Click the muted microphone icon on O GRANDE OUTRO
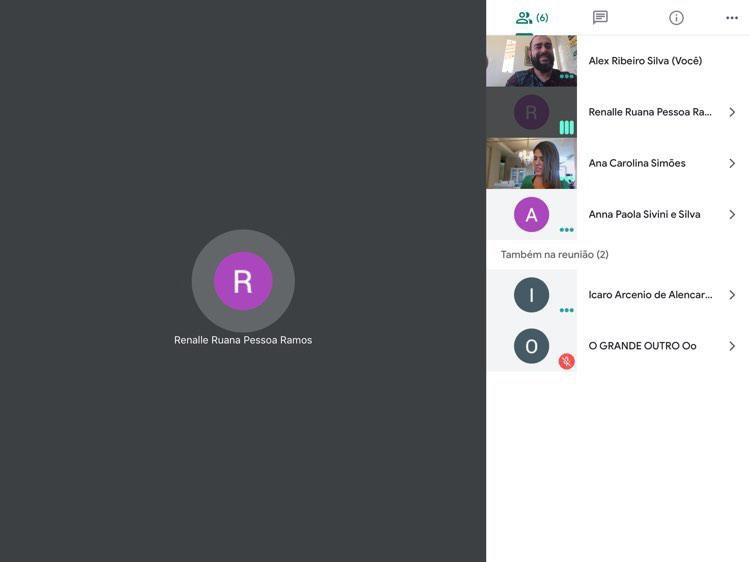This screenshot has height=562, width=750. [x=566, y=361]
